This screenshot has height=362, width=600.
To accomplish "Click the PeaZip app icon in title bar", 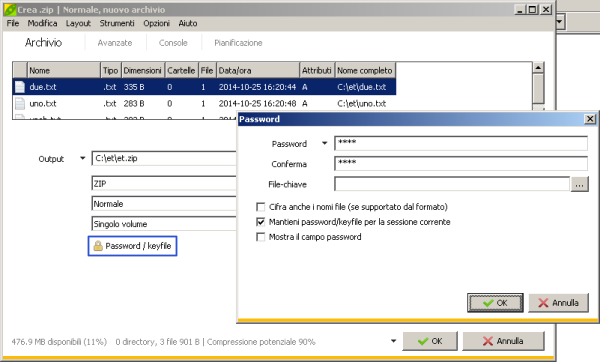I will coord(10,10).
